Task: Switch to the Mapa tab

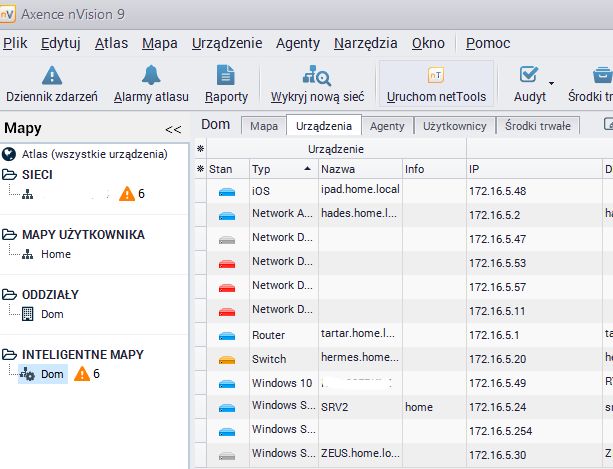Action: coord(264,126)
